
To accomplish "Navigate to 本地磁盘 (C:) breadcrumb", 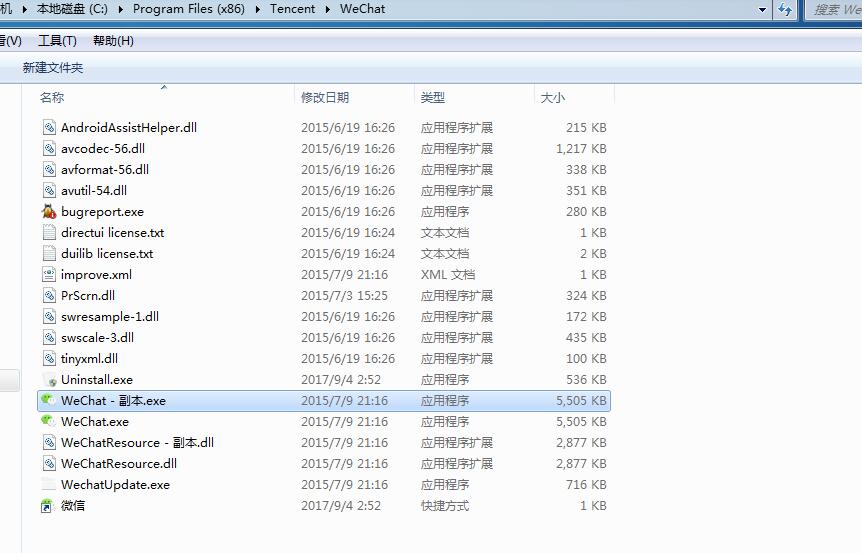I will click(72, 9).
